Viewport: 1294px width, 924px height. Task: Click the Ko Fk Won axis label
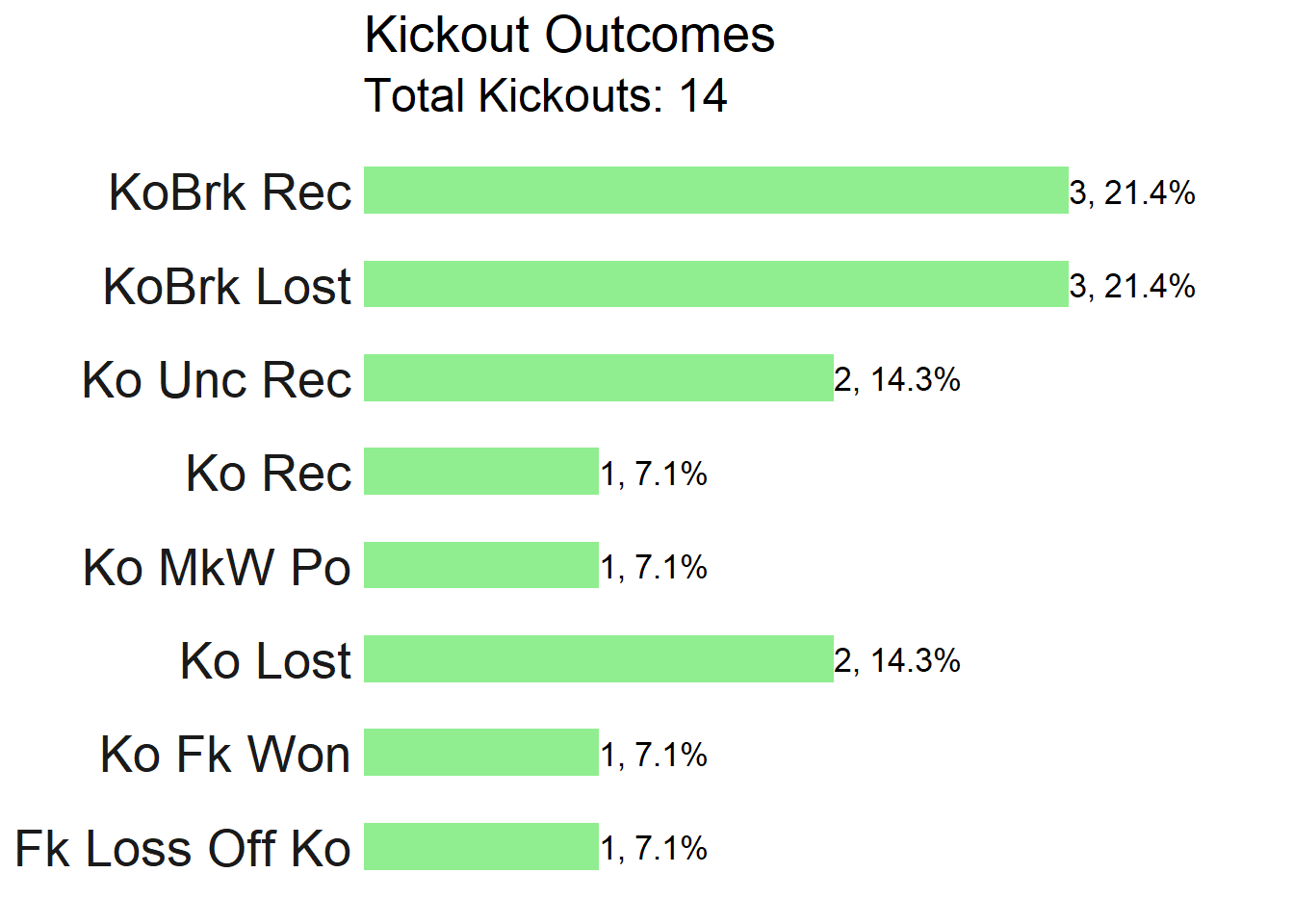[x=225, y=755]
